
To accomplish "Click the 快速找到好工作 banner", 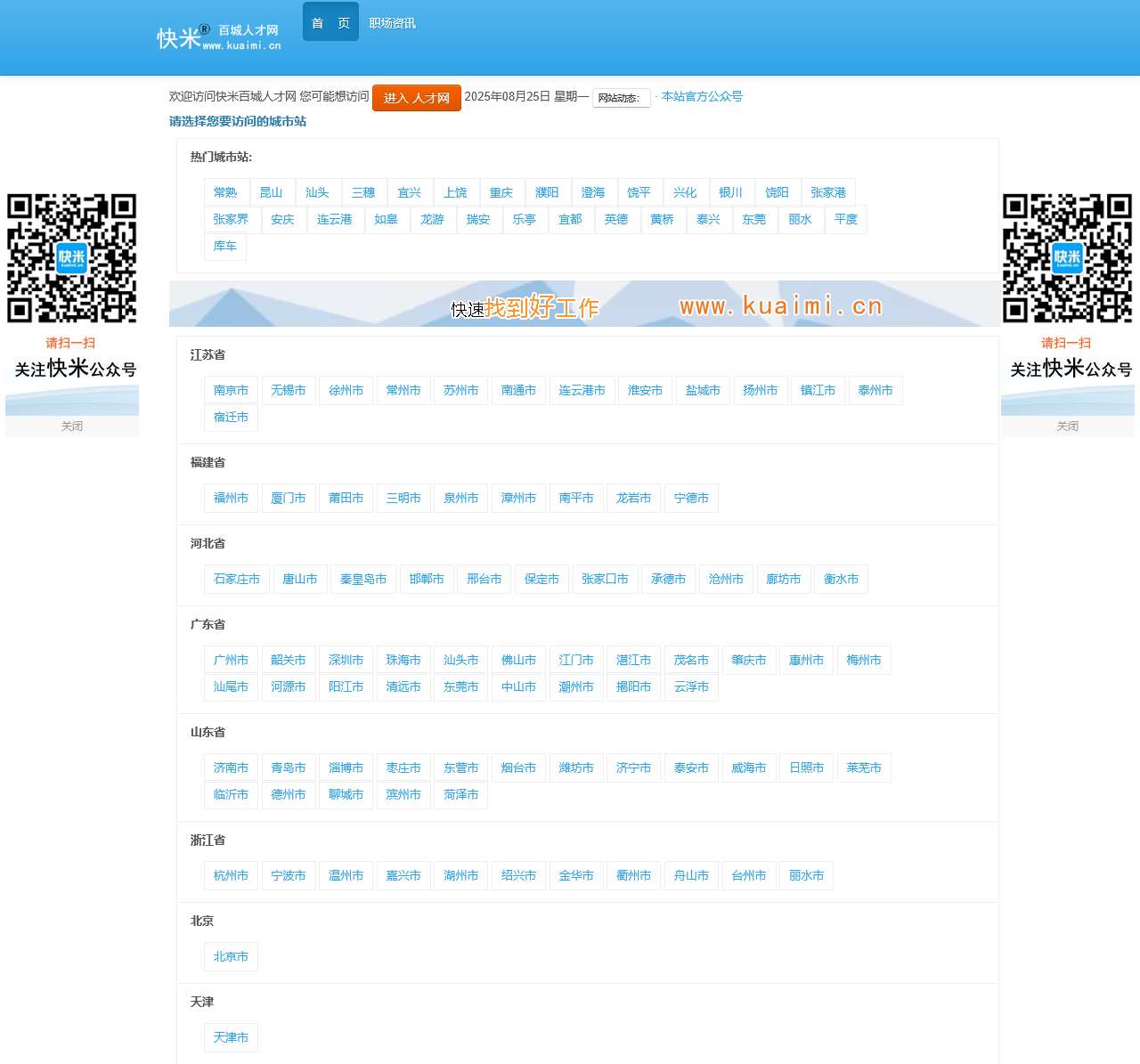I will tap(583, 305).
